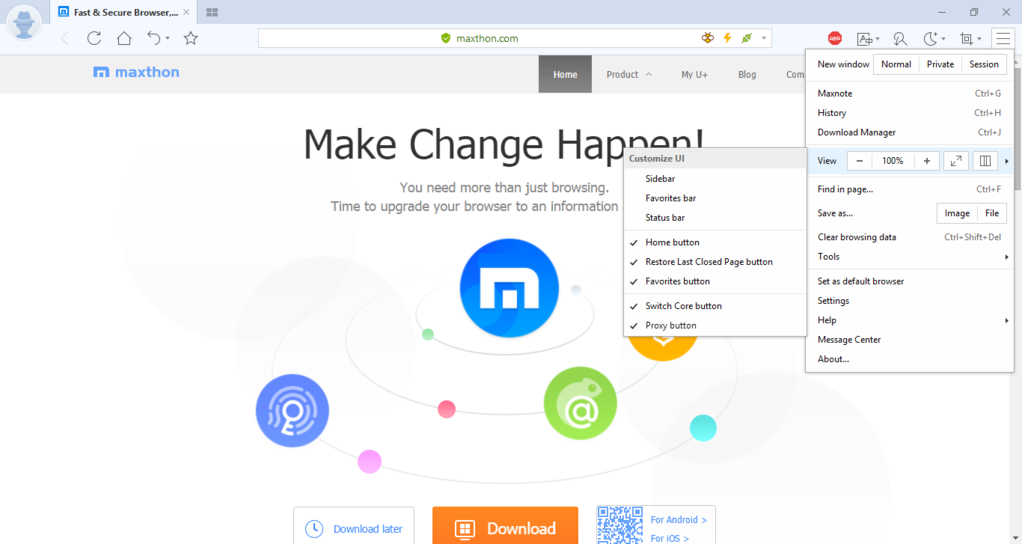Screen dimensions: 1022x544
Task: Open the red ad blocker icon
Action: [835, 38]
